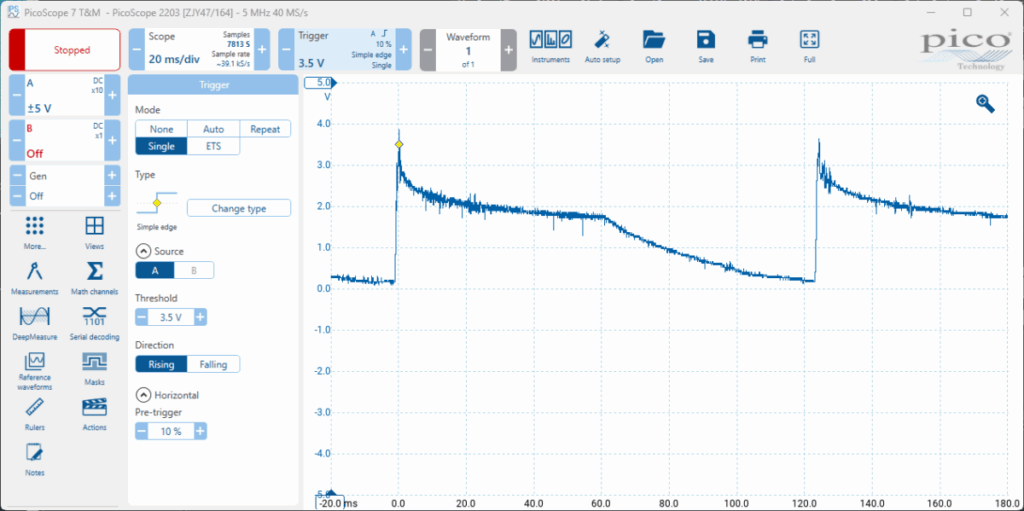This screenshot has width=1024, height=511.
Task: Open the Serial decoding tool
Action: click(x=95, y=322)
